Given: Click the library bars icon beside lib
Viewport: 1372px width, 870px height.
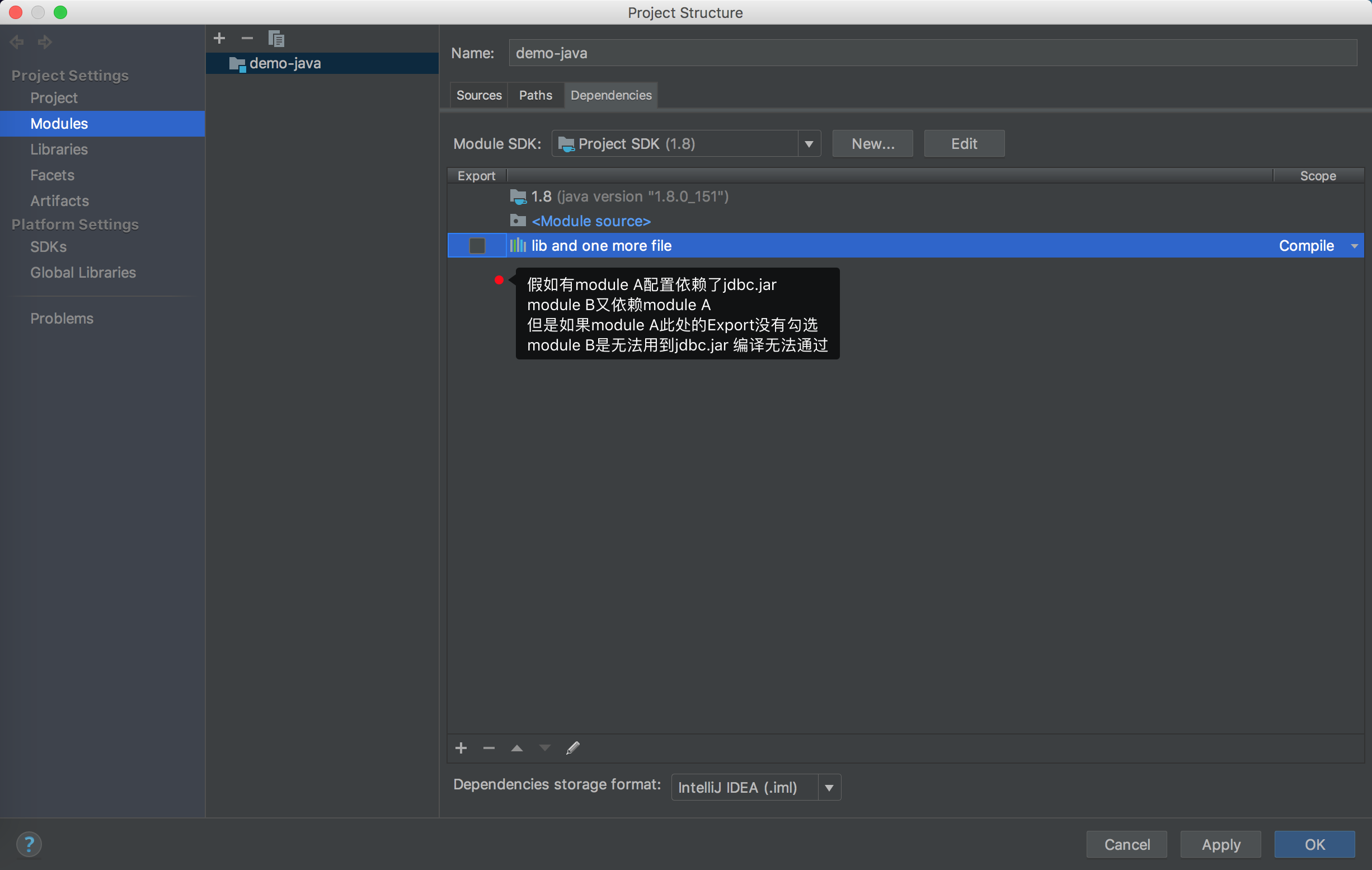Looking at the screenshot, I should (518, 245).
